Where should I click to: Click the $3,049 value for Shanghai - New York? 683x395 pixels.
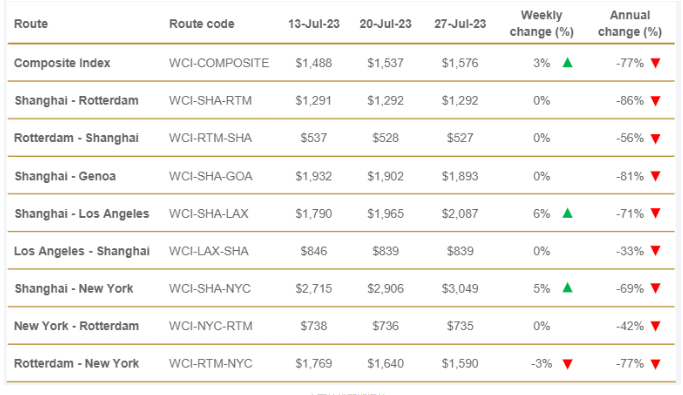[460, 288]
